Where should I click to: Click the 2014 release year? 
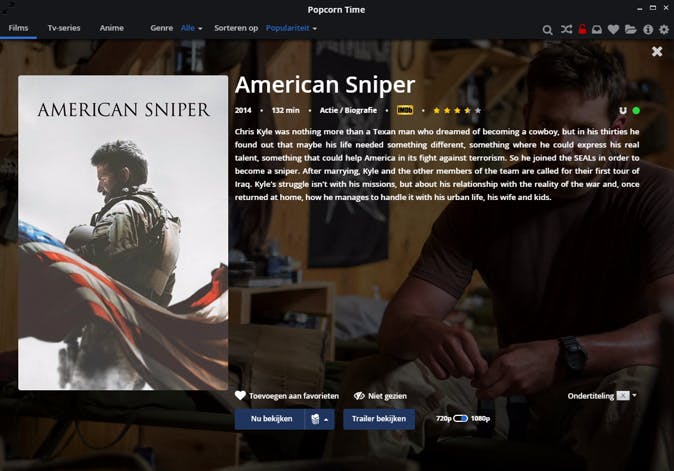[243, 110]
